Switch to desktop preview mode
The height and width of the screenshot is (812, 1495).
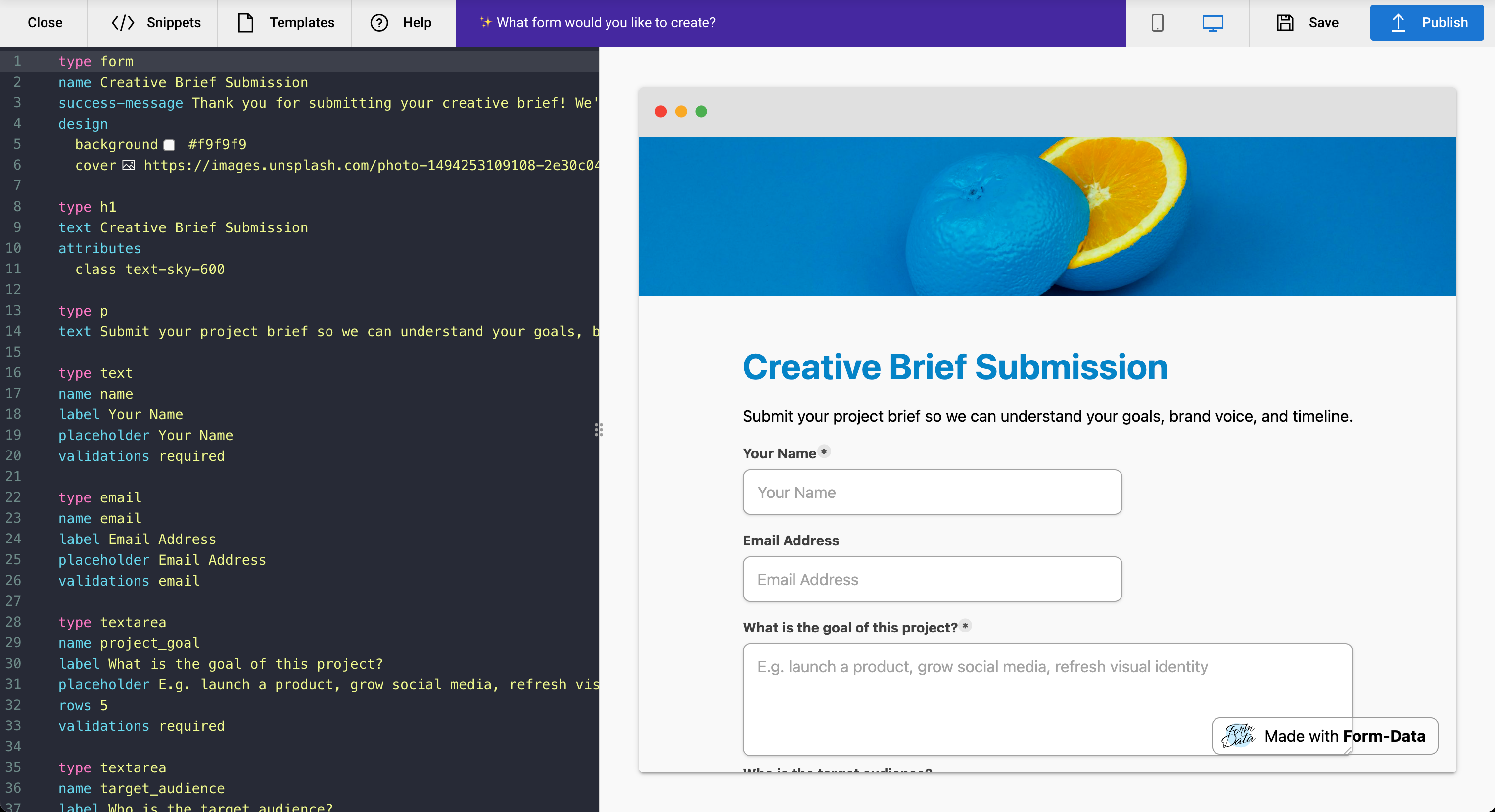1213,23
